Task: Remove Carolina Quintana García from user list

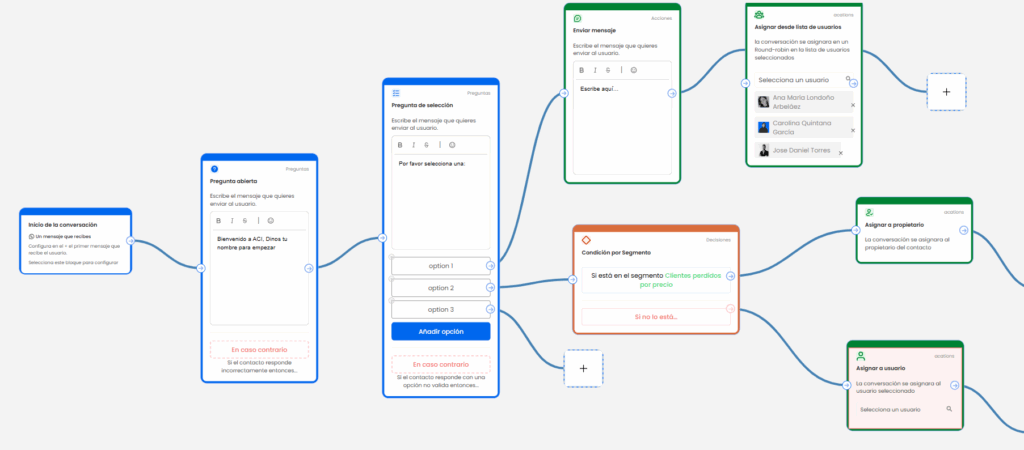Action: 852,128
